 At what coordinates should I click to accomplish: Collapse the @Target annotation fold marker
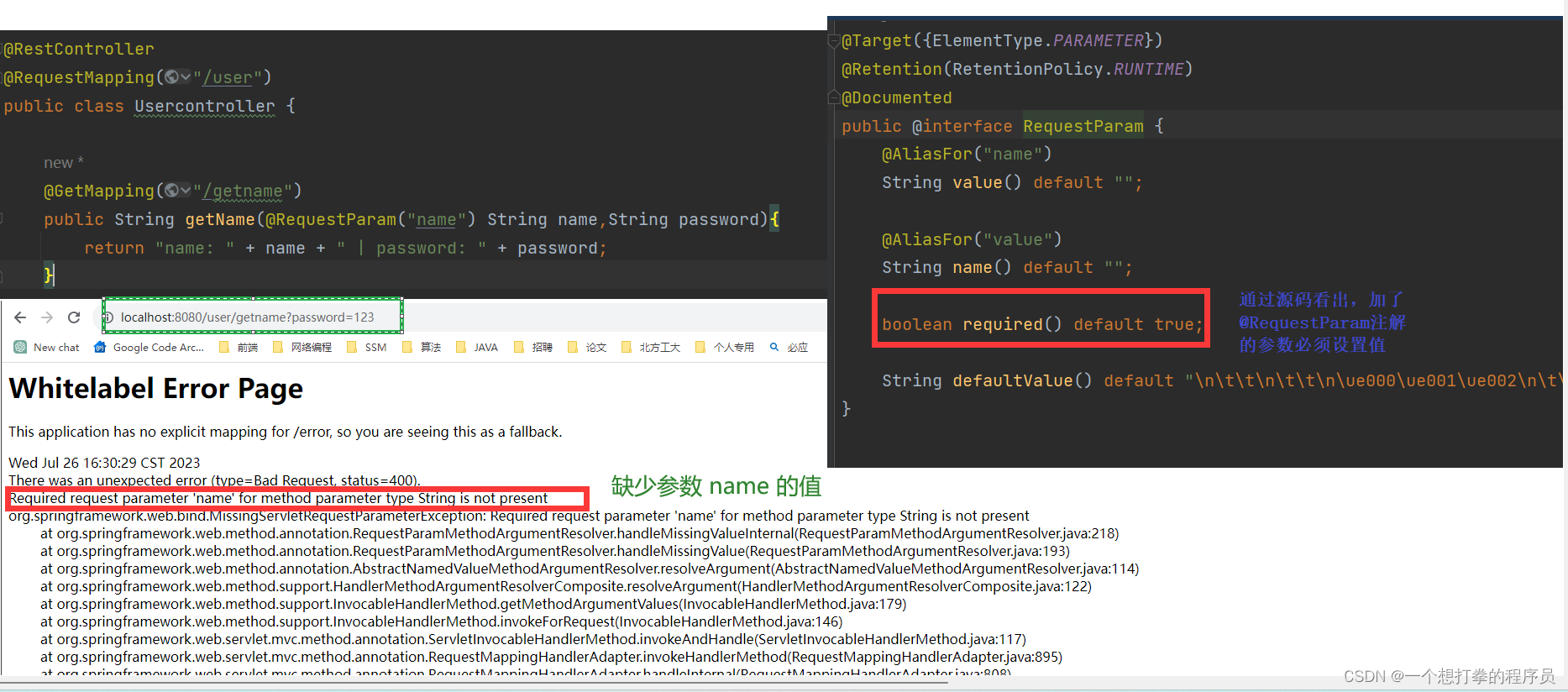click(x=834, y=40)
